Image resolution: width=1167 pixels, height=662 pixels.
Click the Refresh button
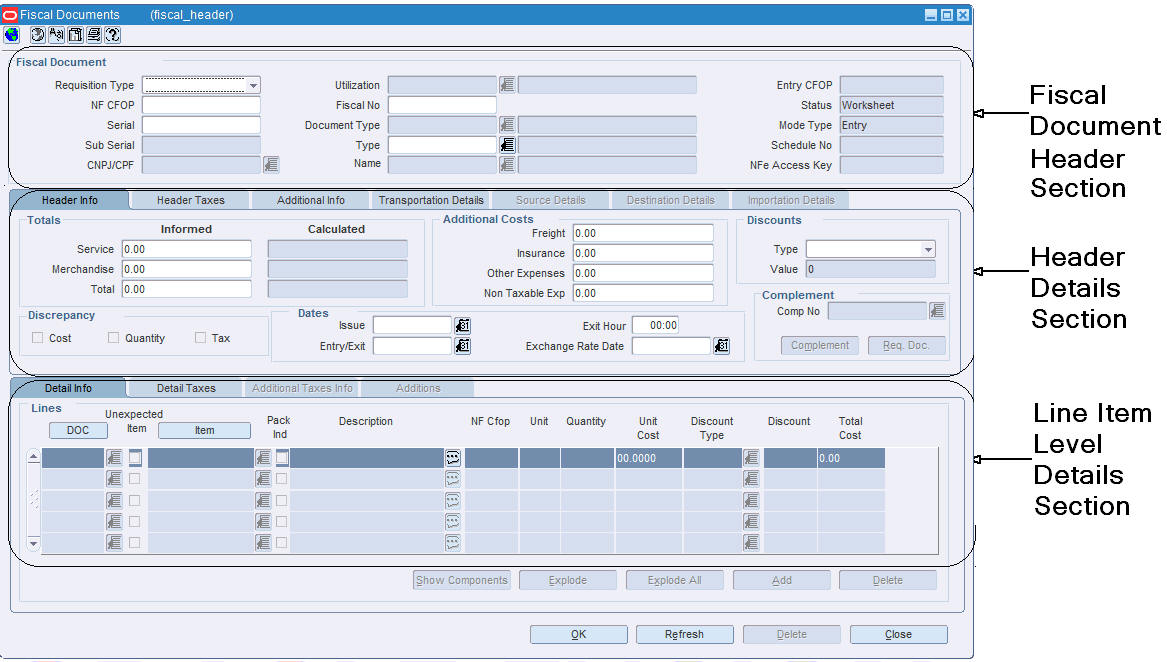click(x=684, y=634)
